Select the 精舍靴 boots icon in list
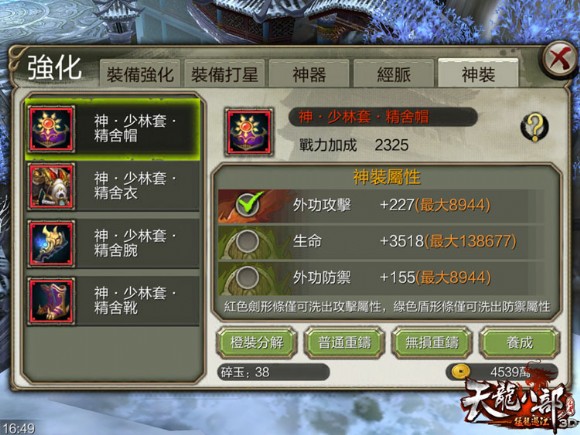The image size is (580, 435). point(52,301)
